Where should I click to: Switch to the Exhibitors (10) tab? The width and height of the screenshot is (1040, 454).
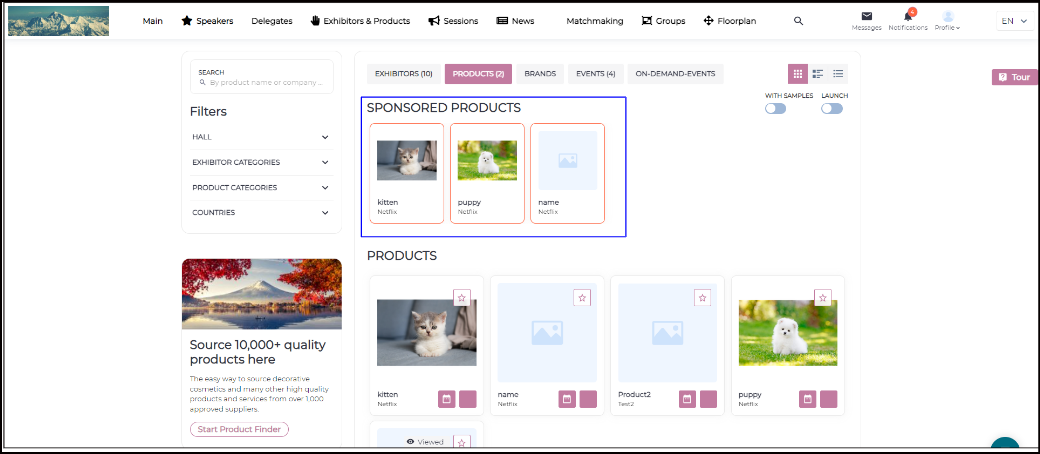(403, 74)
